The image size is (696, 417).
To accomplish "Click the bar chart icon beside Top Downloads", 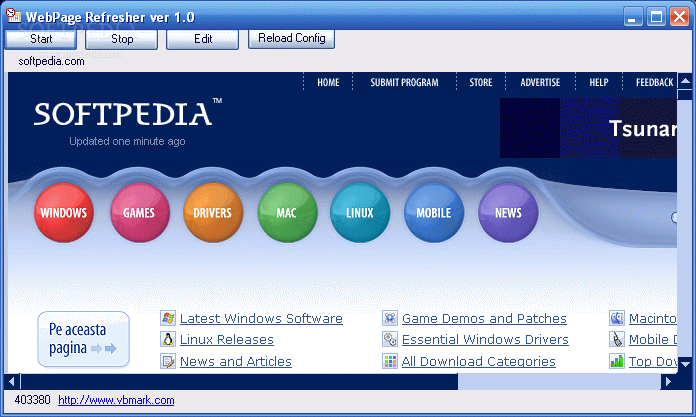I will (617, 361).
